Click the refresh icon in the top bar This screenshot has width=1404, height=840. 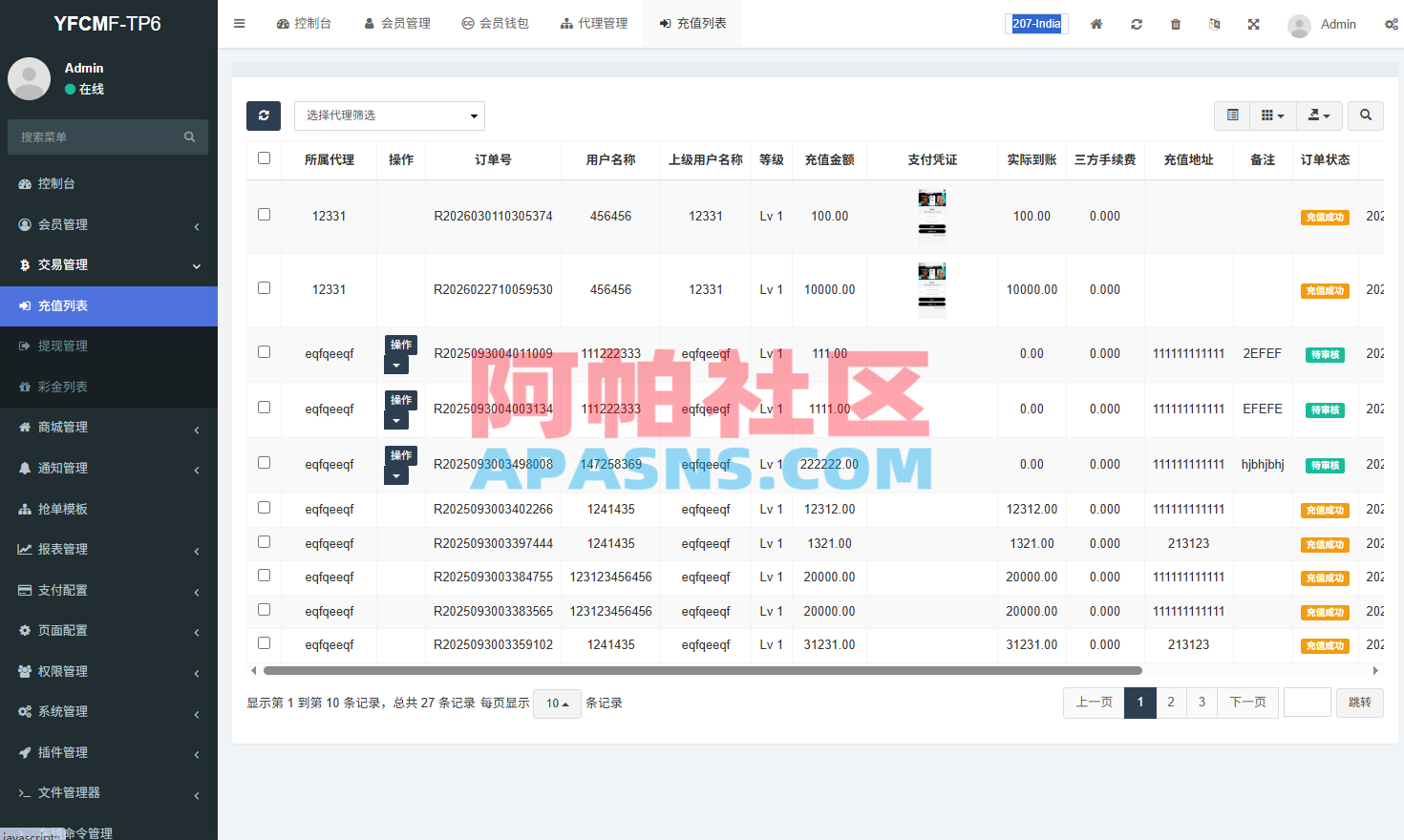pyautogui.click(x=1137, y=24)
